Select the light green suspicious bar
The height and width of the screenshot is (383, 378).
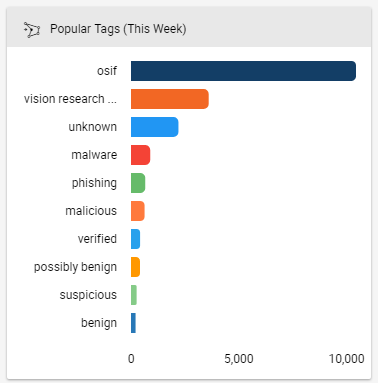point(134,295)
